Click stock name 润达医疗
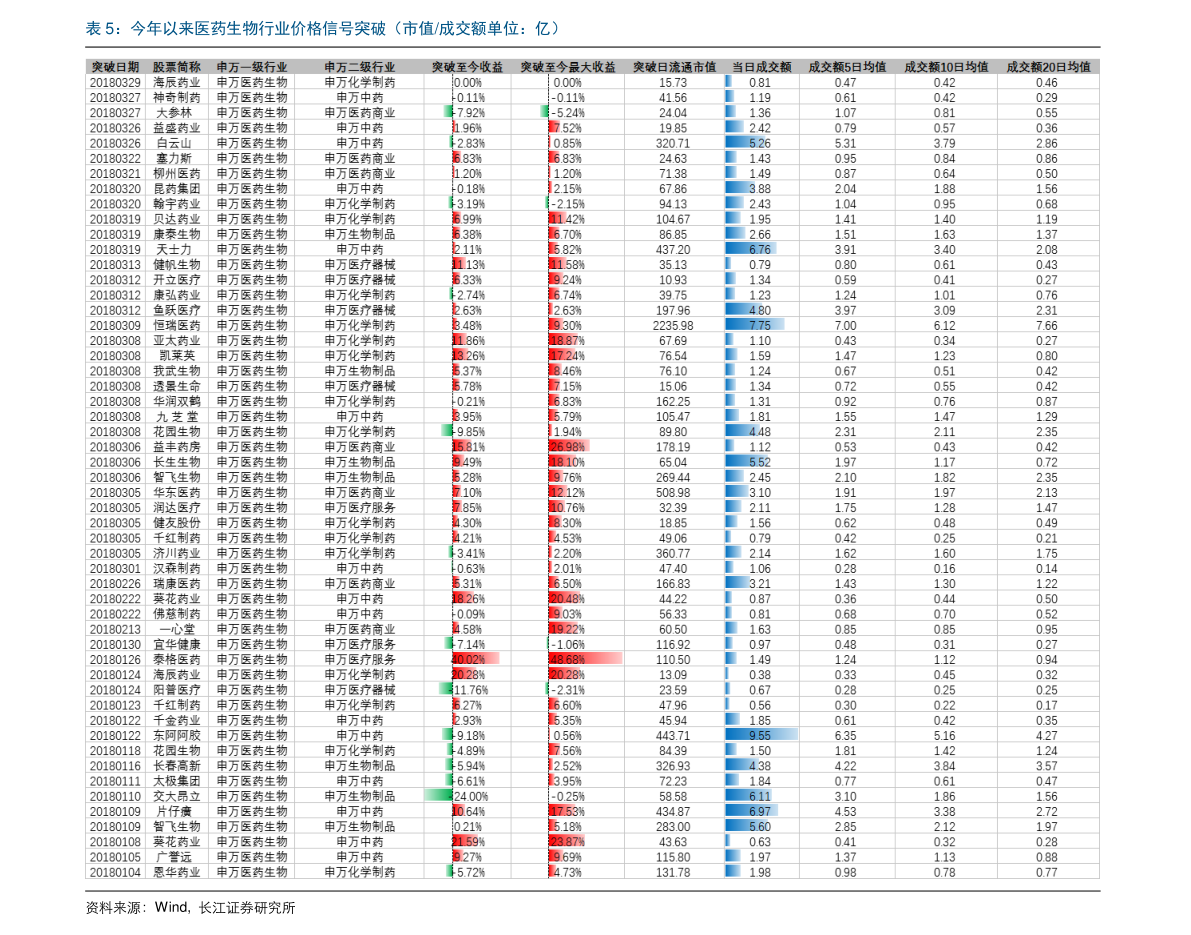Viewport: 1191px width, 935px height. pyautogui.click(x=177, y=507)
